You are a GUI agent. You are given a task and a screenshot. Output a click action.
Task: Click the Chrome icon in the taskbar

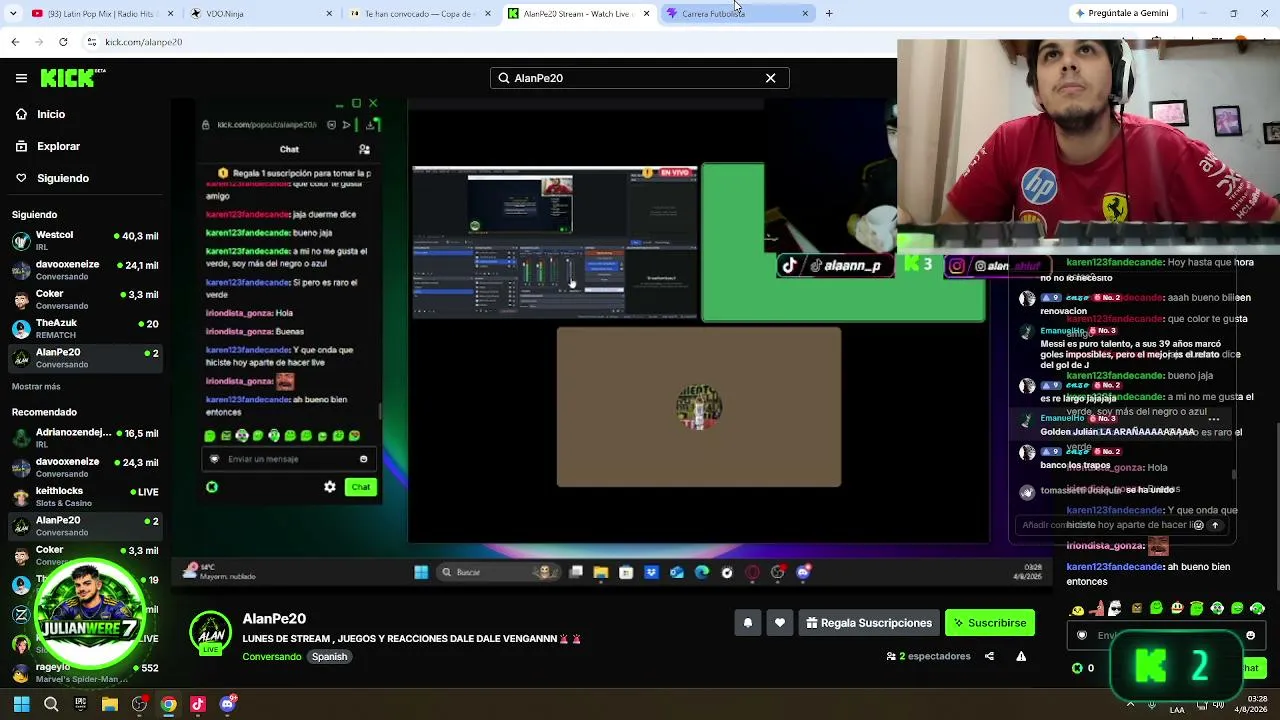[169, 704]
